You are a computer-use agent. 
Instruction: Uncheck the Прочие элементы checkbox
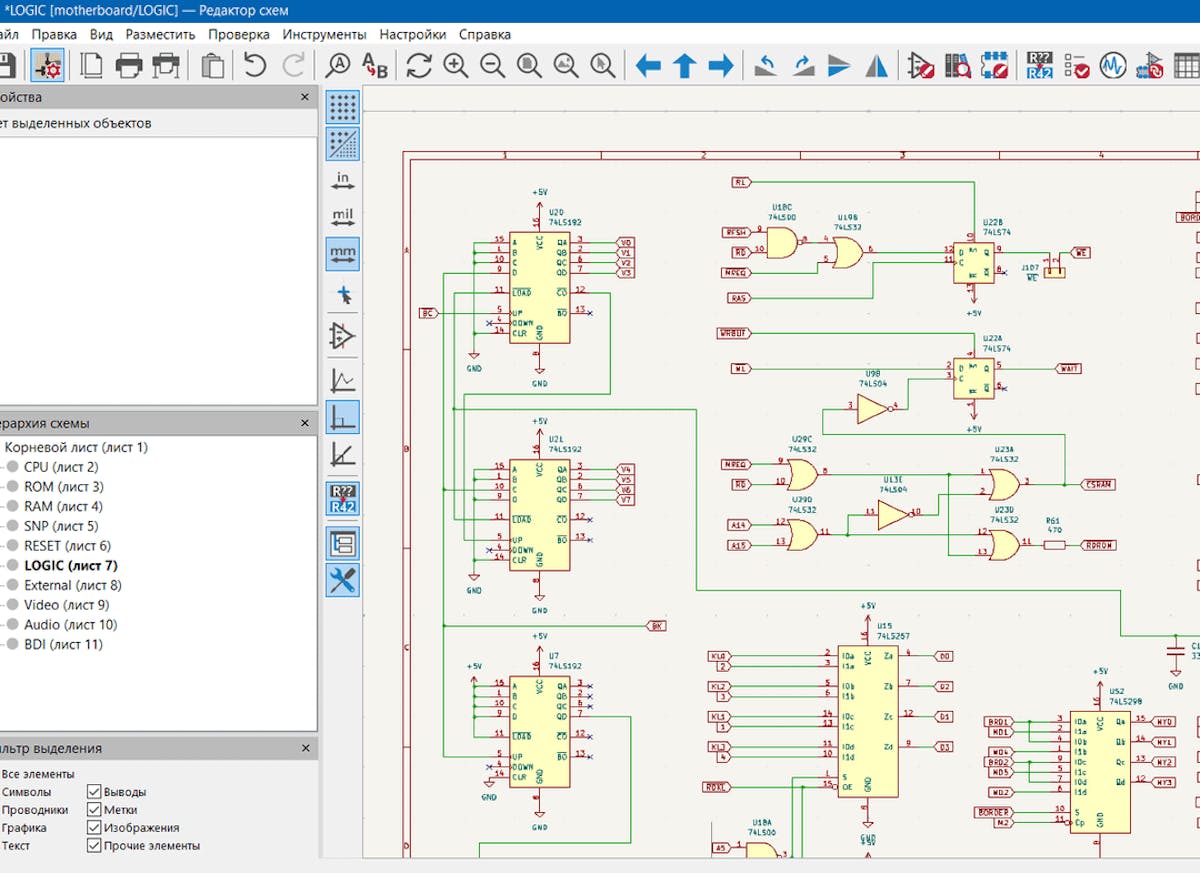pos(94,846)
